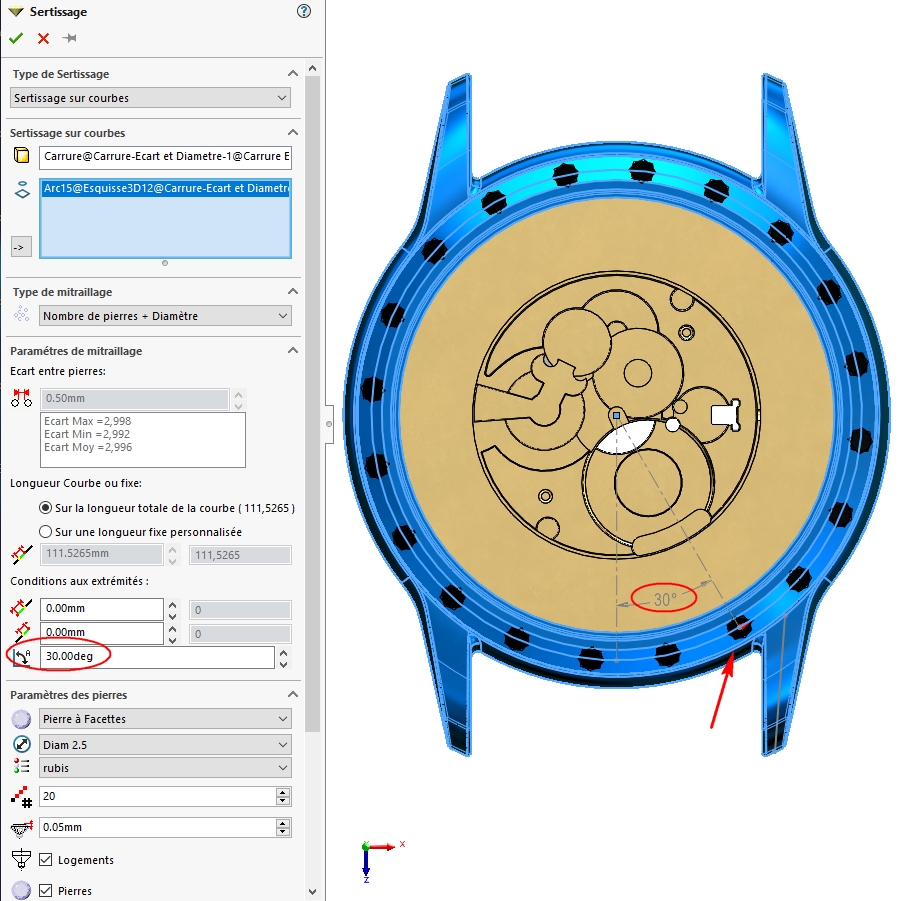Click the angle icon next to 30.00deg

coord(21,657)
